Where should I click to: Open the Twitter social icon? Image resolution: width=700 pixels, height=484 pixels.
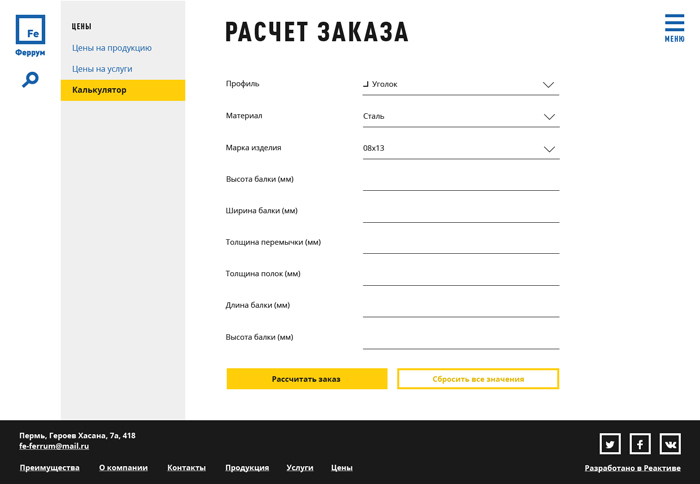610,444
